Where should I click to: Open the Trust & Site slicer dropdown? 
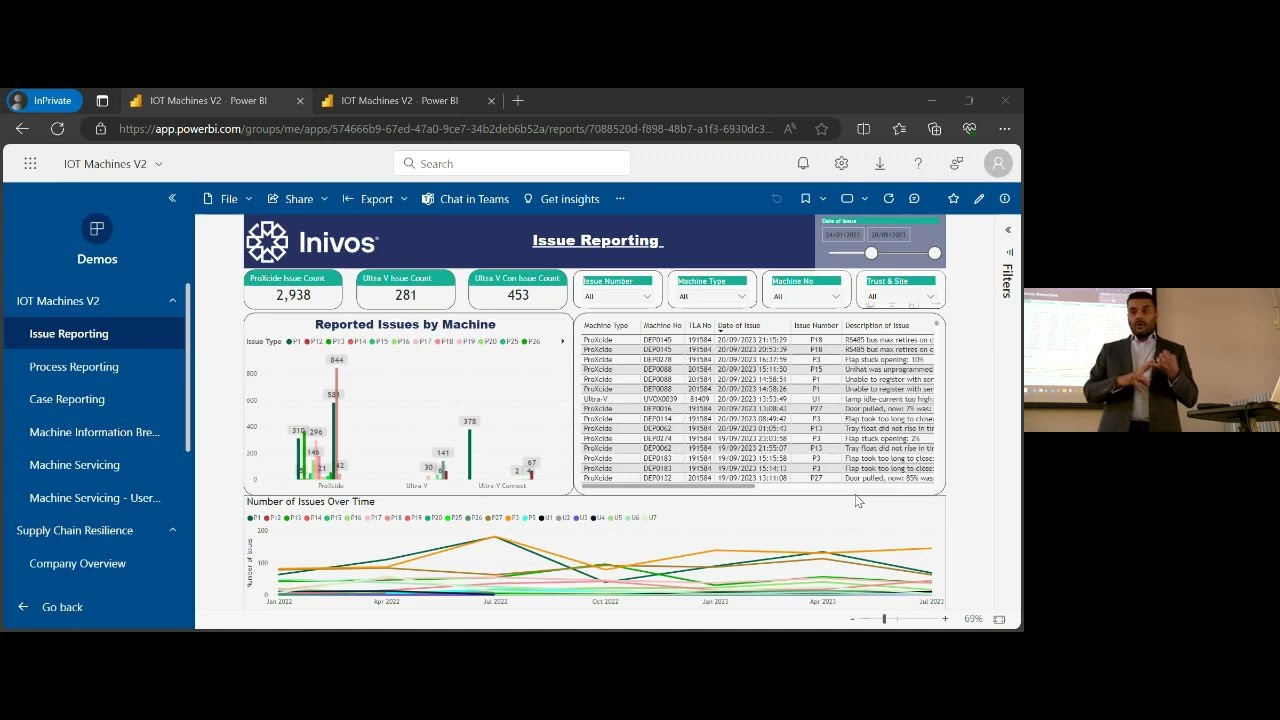[900, 296]
